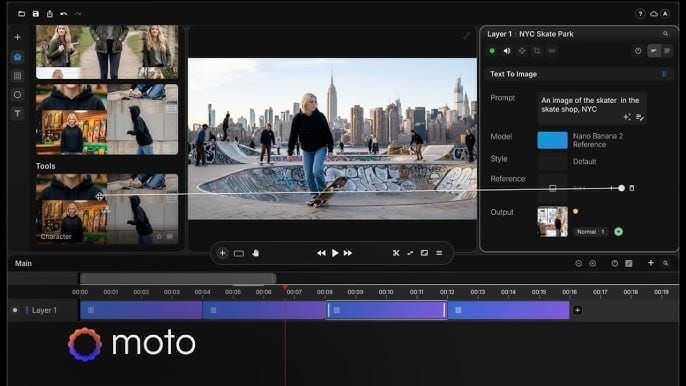Click the Main timeline tab label
This screenshot has height=386, width=686.
[23, 263]
